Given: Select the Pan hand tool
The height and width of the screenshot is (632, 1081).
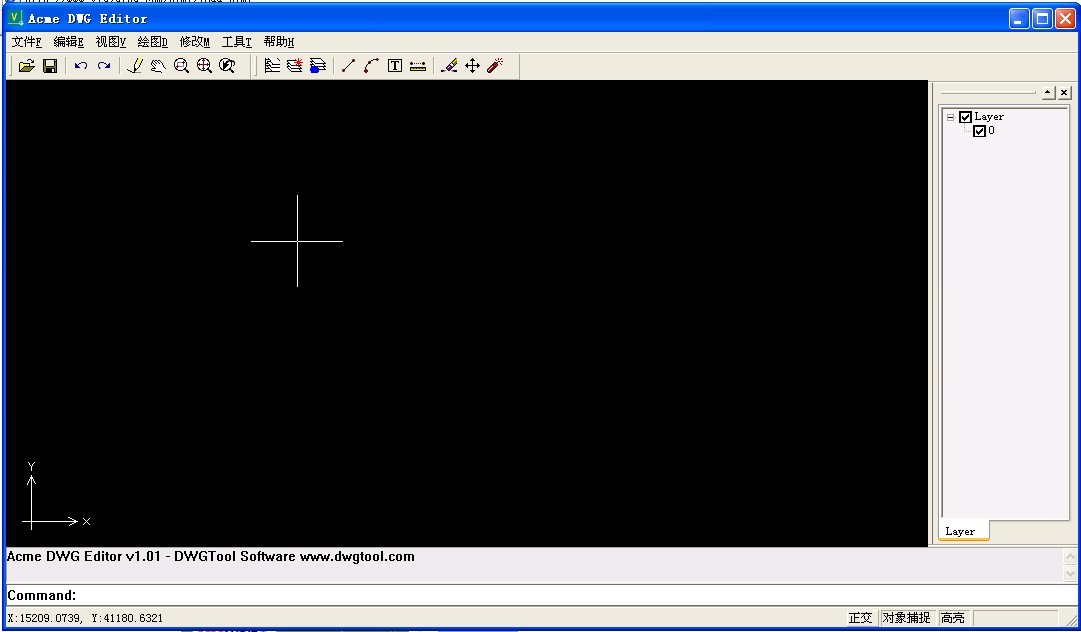Looking at the screenshot, I should 158,66.
